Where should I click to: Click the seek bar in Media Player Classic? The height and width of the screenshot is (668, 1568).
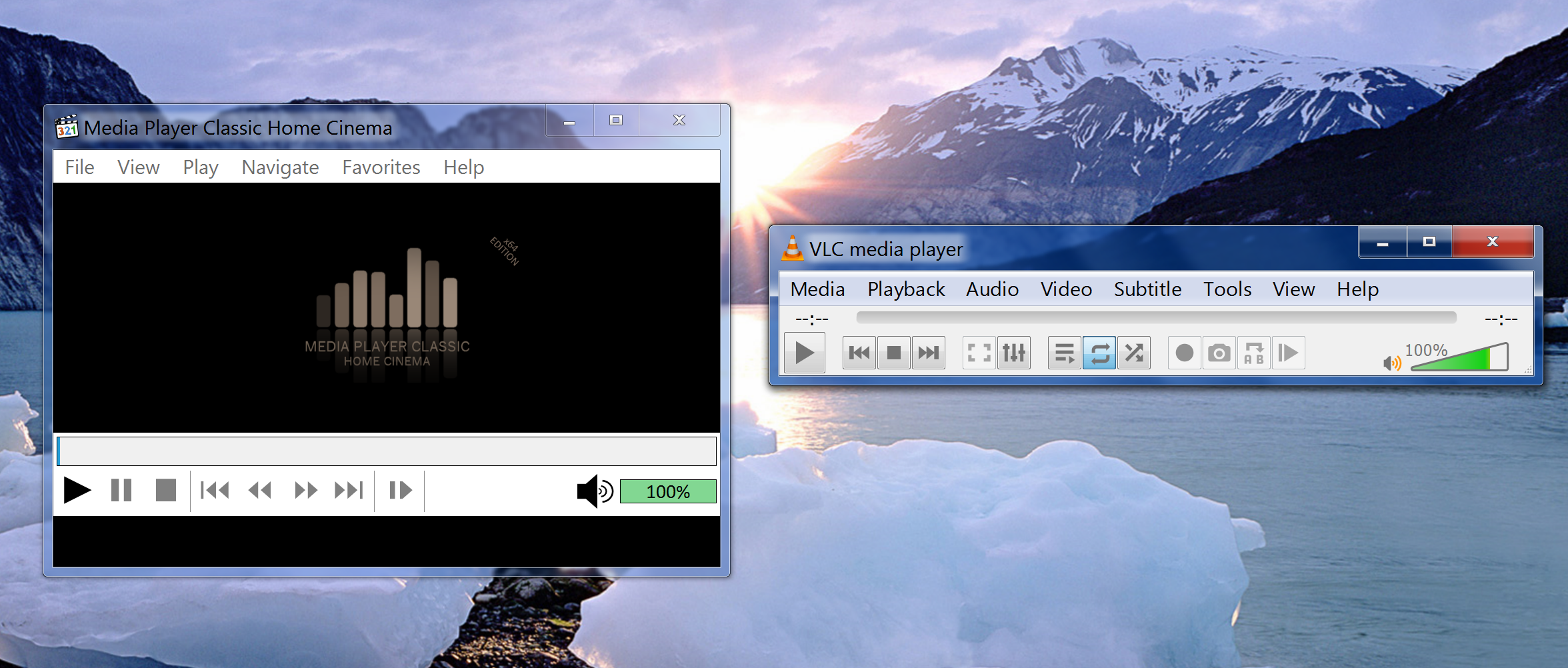[387, 451]
